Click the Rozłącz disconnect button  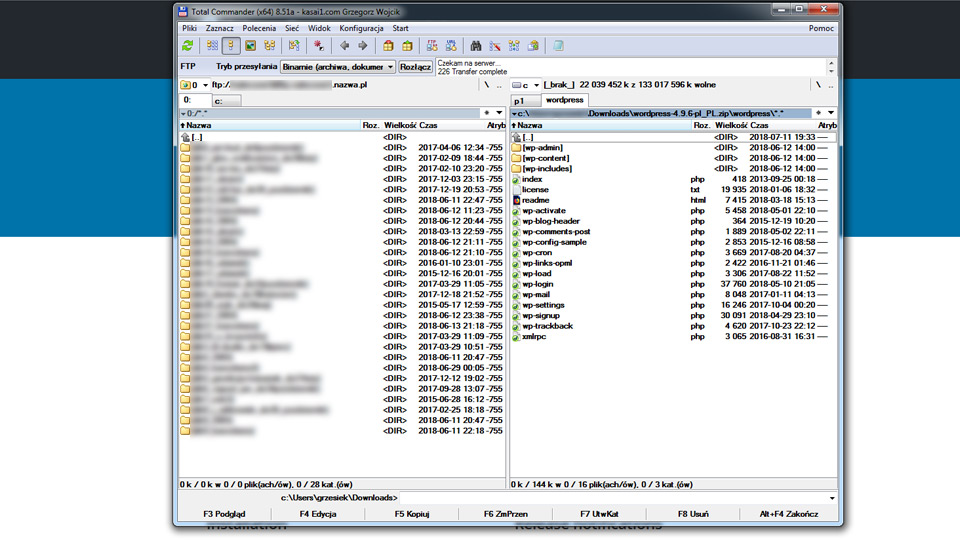pyautogui.click(x=415, y=67)
